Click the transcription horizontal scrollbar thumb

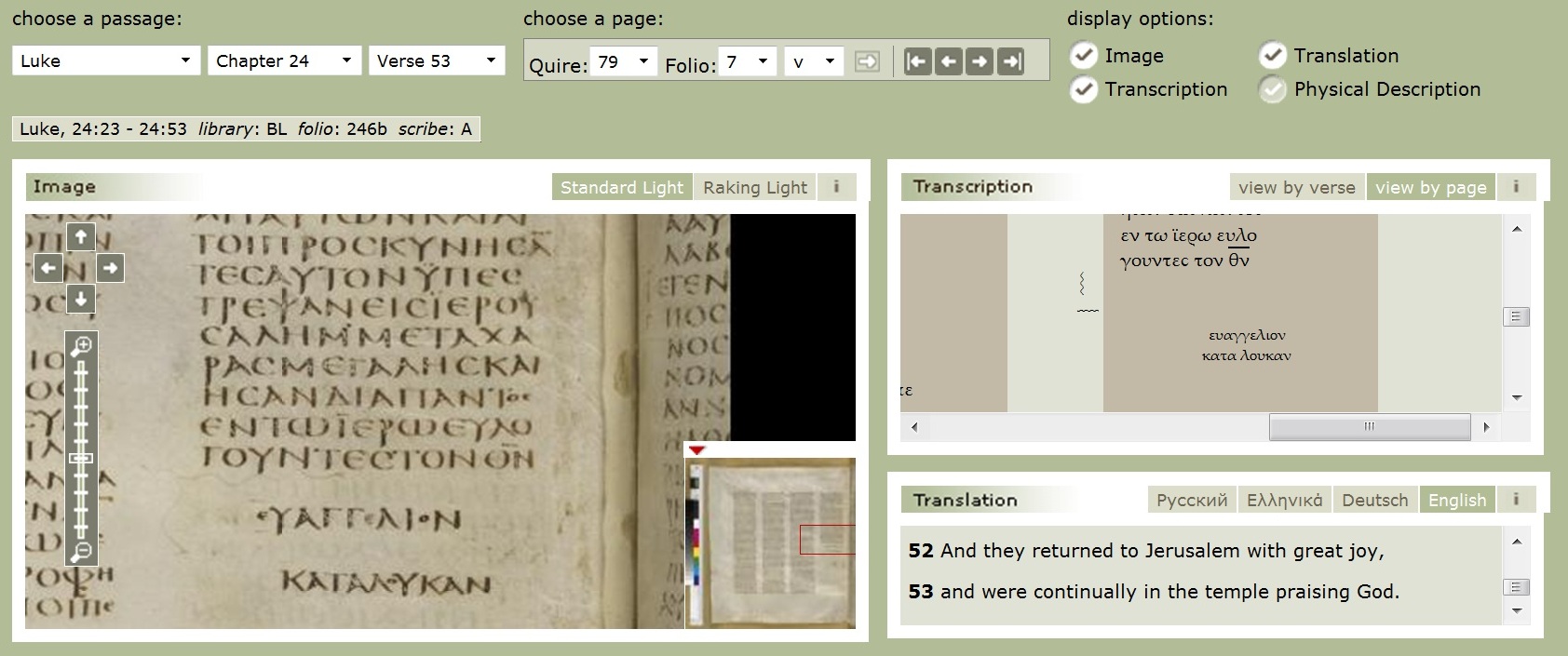(1370, 426)
